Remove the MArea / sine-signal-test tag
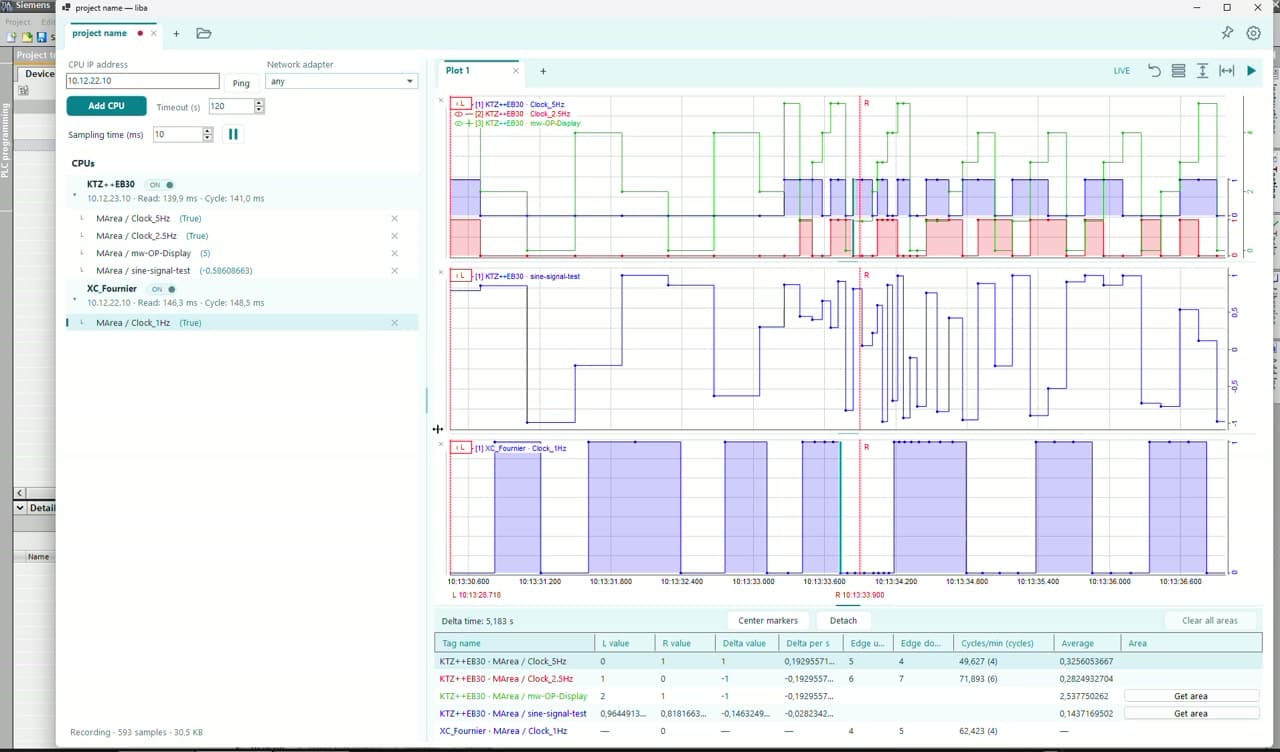Image resolution: width=1280 pixels, height=752 pixels. click(394, 271)
